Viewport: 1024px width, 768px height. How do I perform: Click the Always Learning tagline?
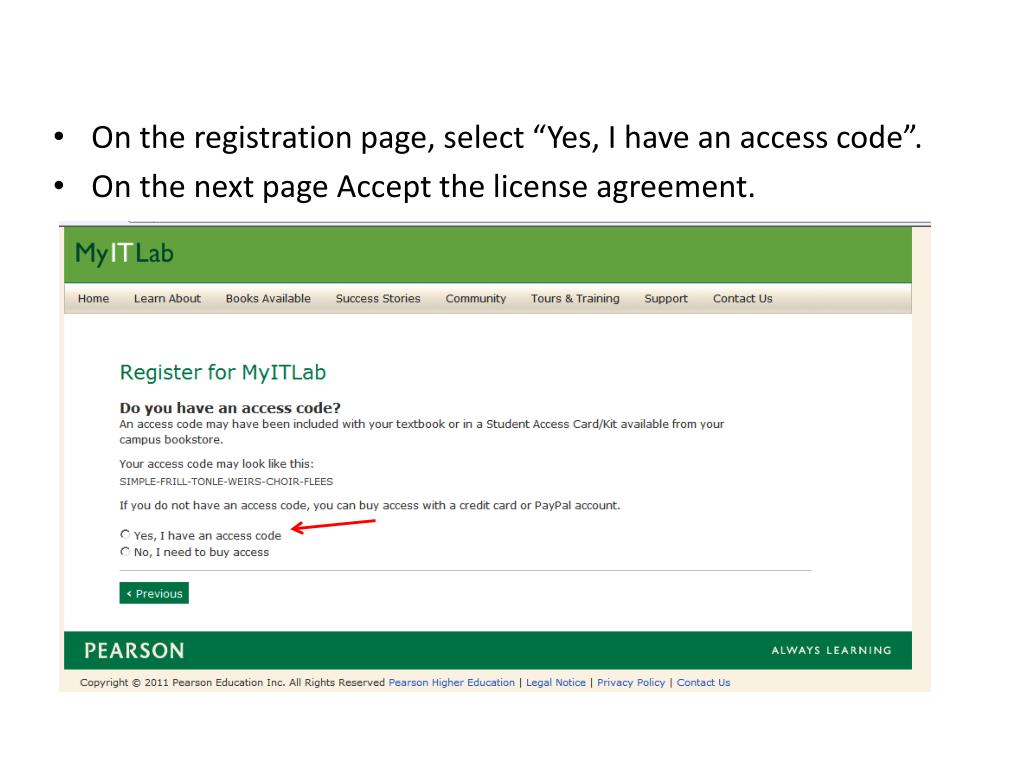click(x=831, y=650)
